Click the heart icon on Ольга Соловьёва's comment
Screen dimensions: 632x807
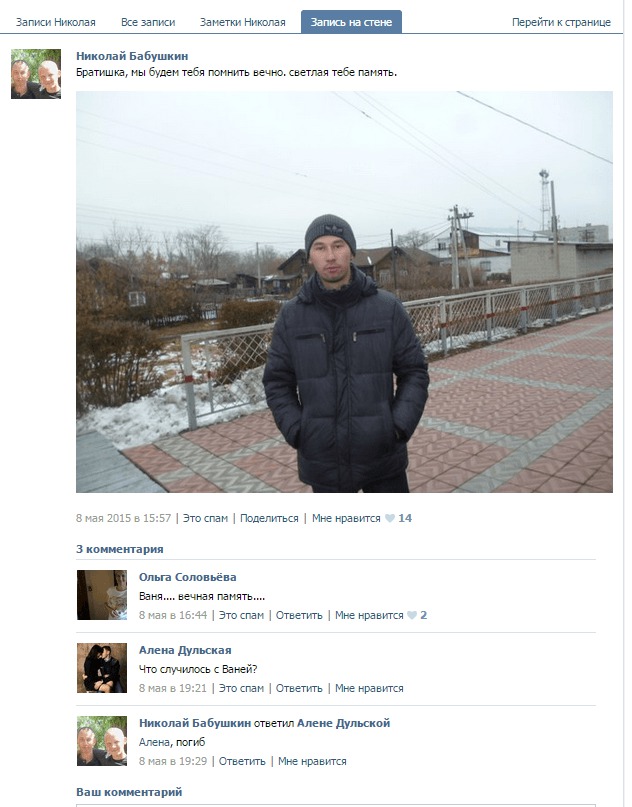[412, 615]
